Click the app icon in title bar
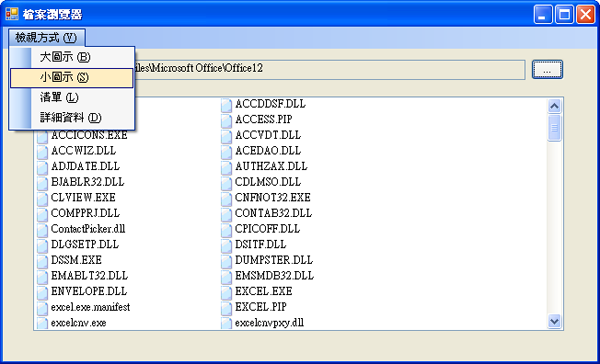 (11, 14)
